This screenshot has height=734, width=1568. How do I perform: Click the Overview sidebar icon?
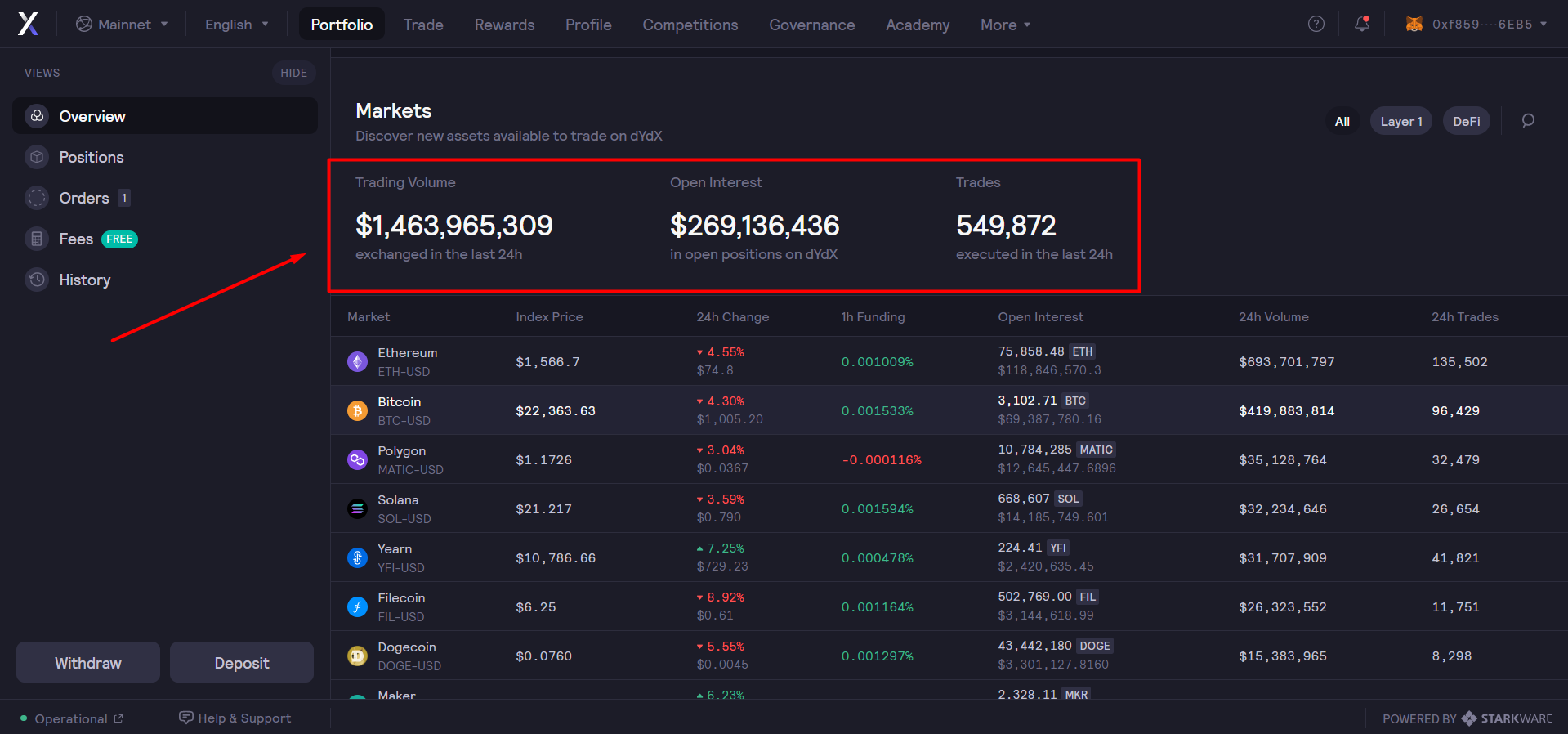point(37,116)
